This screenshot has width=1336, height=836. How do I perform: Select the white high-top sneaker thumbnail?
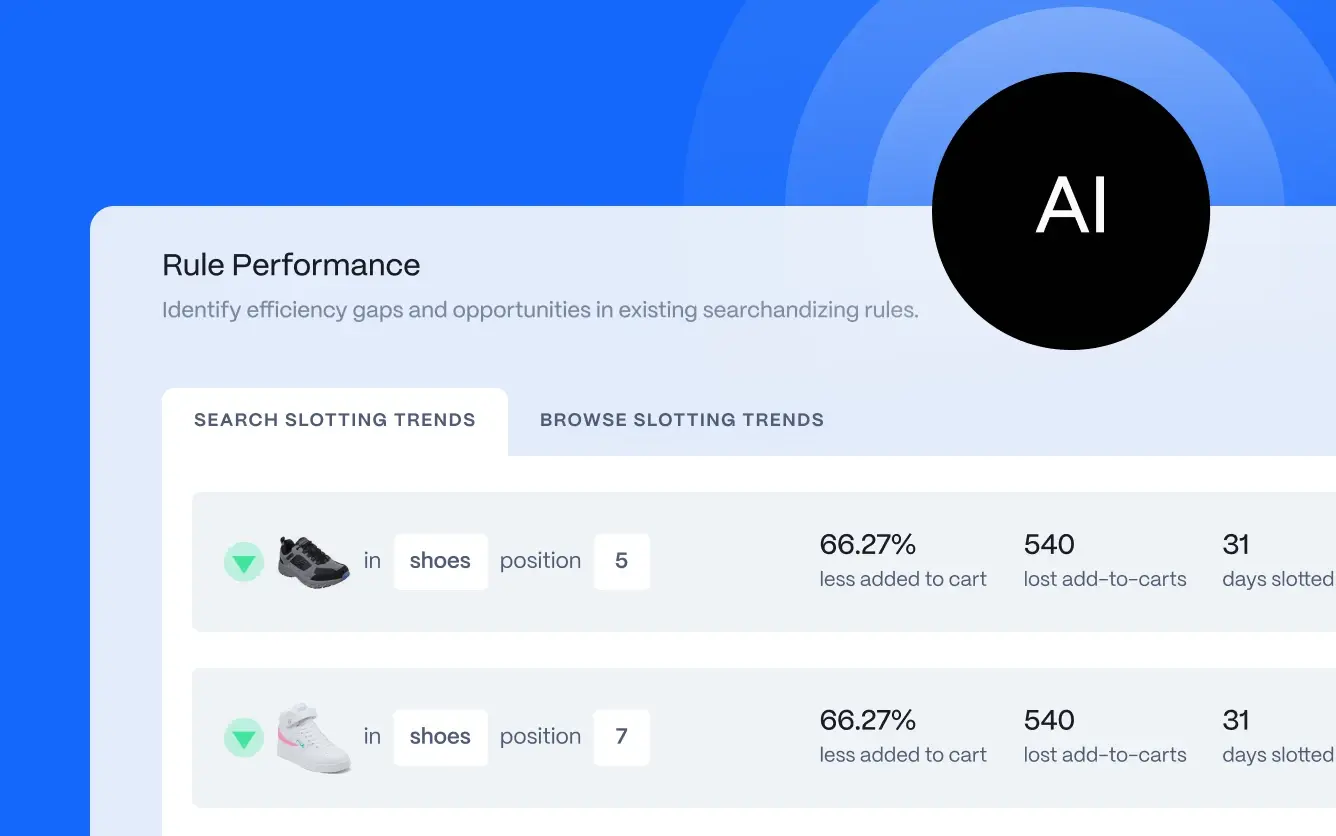click(313, 738)
